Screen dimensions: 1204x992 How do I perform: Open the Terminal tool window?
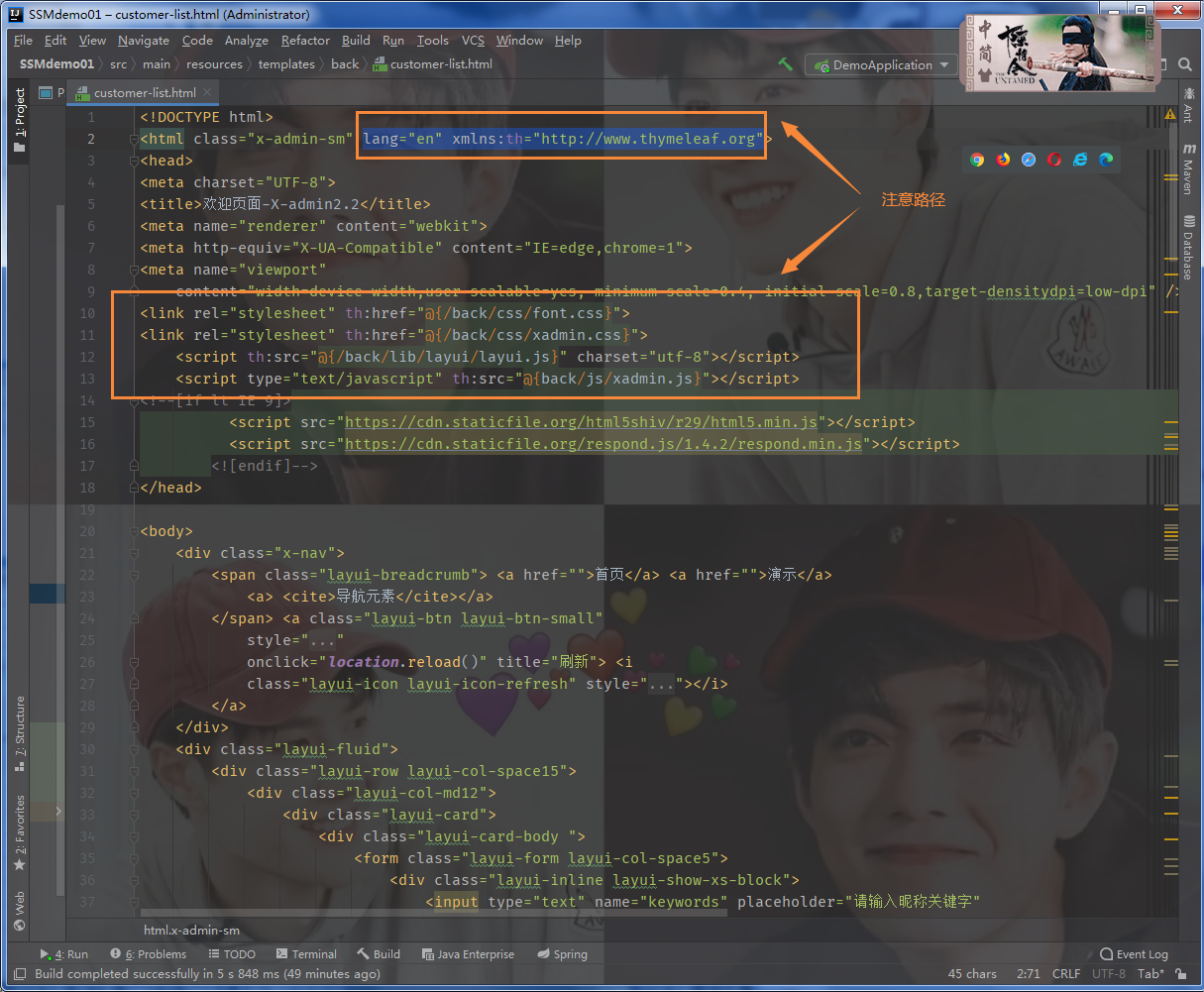(305, 954)
